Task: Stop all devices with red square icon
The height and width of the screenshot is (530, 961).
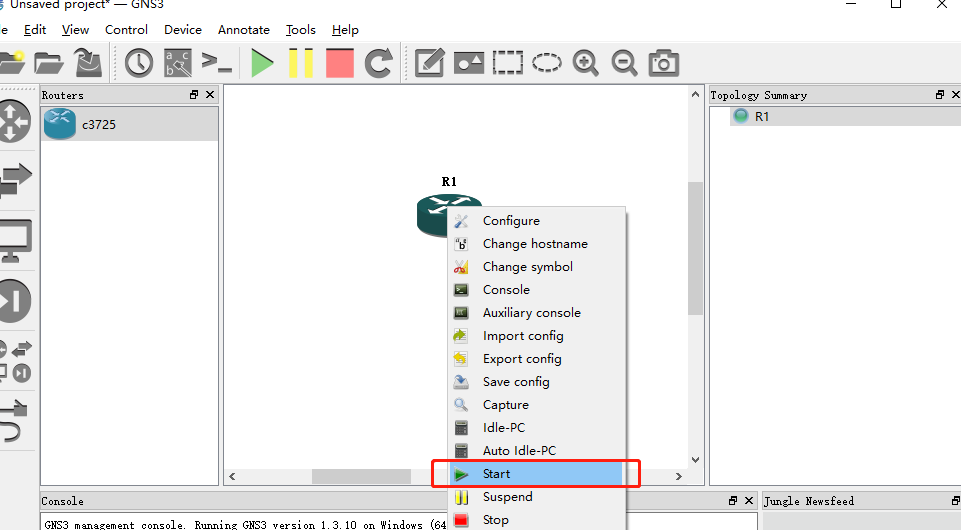Action: [x=340, y=63]
